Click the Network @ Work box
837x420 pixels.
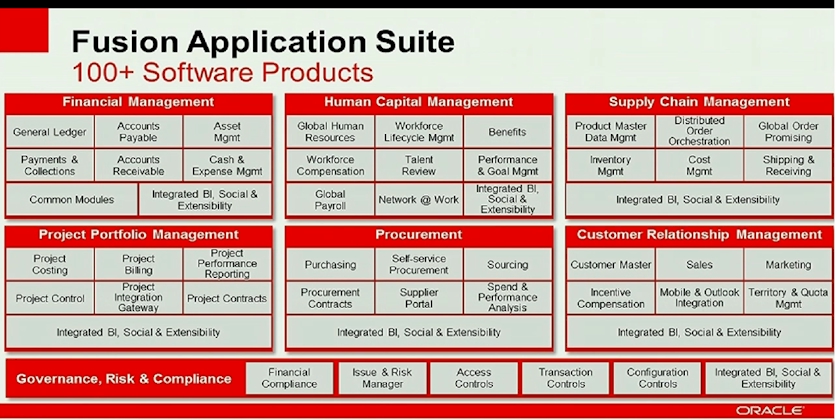click(418, 200)
